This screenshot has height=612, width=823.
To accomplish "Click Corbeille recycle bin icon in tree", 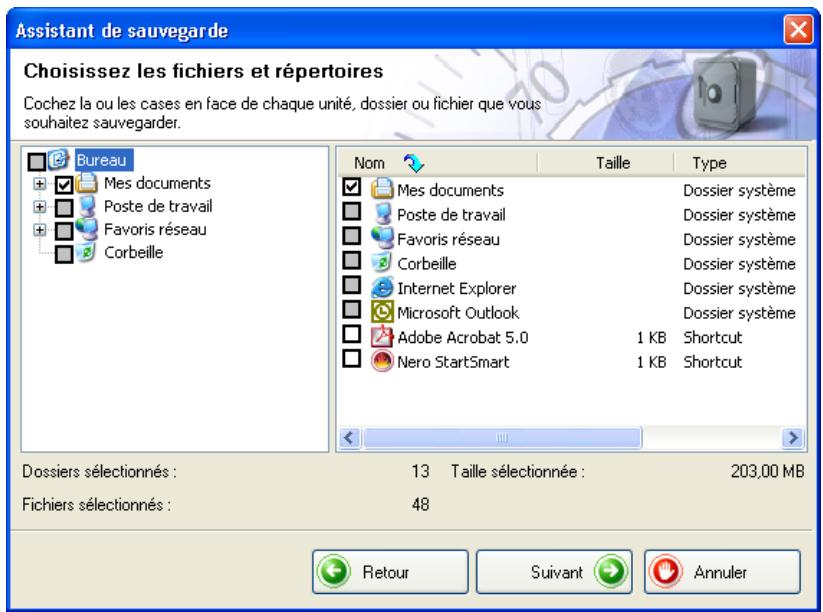I will point(86,252).
